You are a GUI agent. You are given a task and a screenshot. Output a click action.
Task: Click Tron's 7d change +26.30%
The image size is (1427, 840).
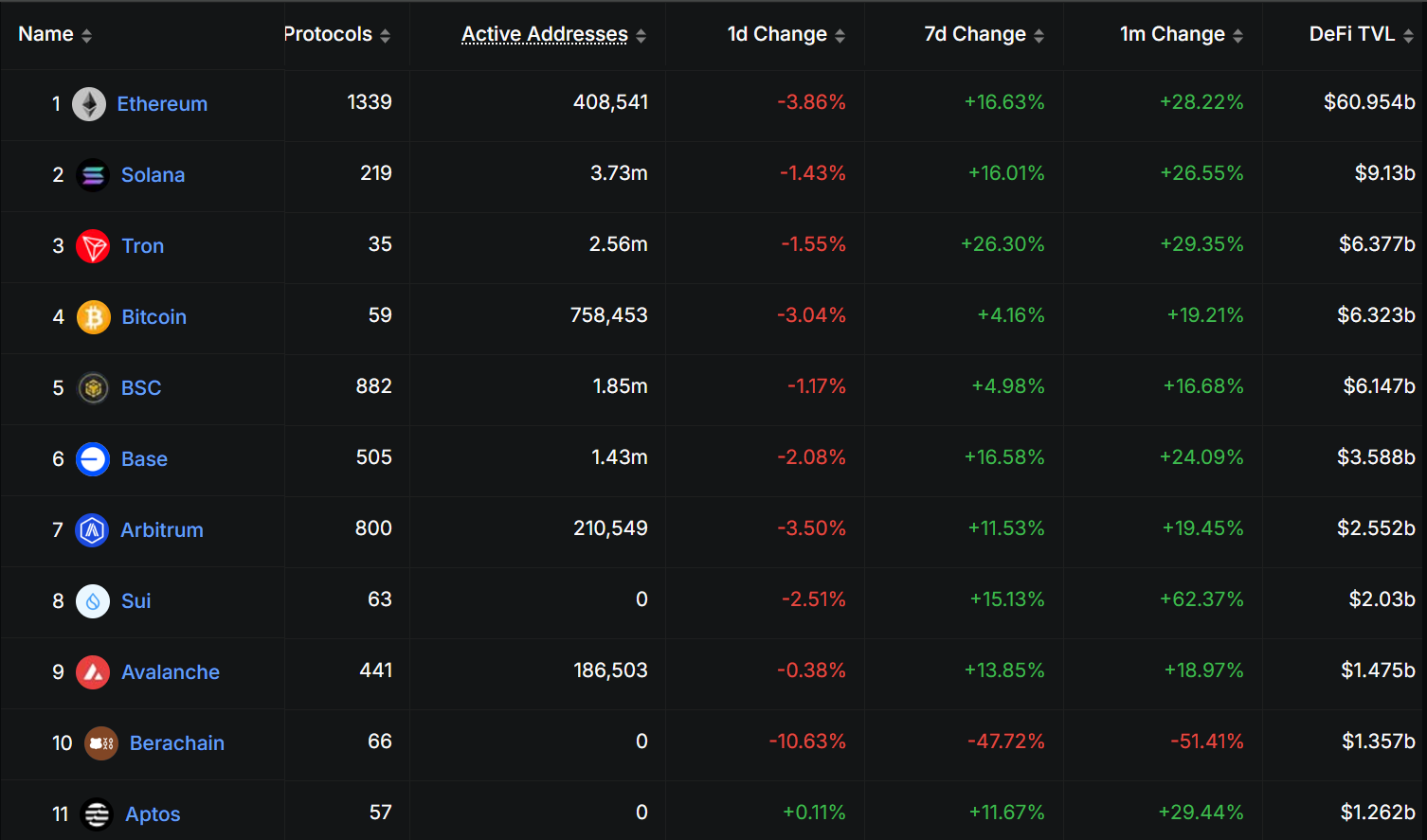(1003, 244)
